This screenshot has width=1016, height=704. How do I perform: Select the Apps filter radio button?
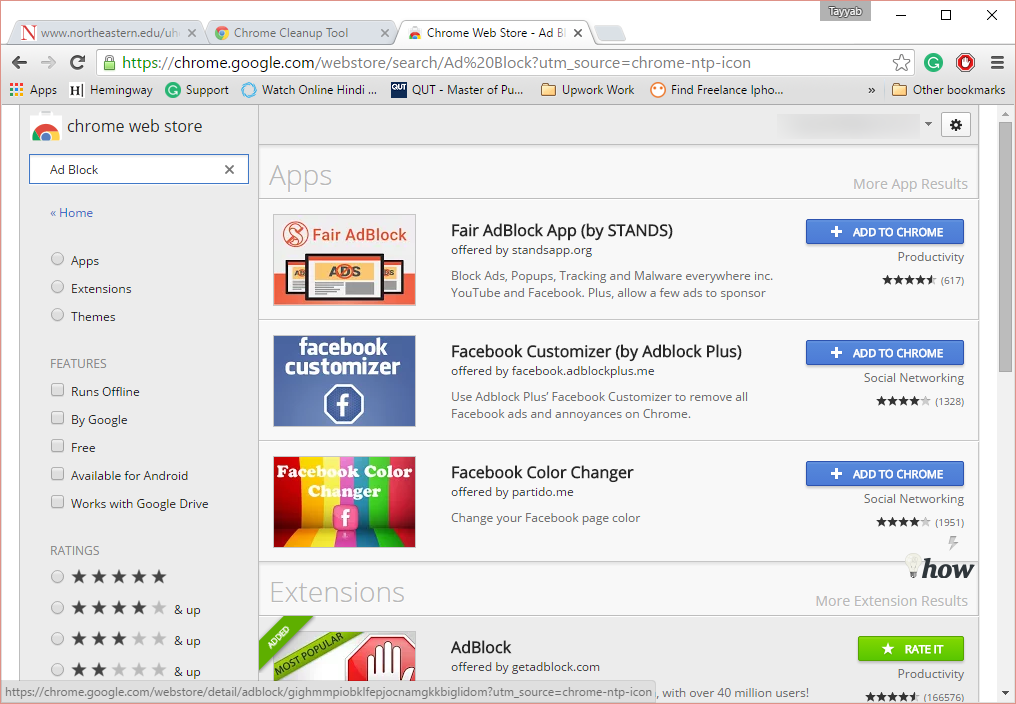[x=58, y=259]
